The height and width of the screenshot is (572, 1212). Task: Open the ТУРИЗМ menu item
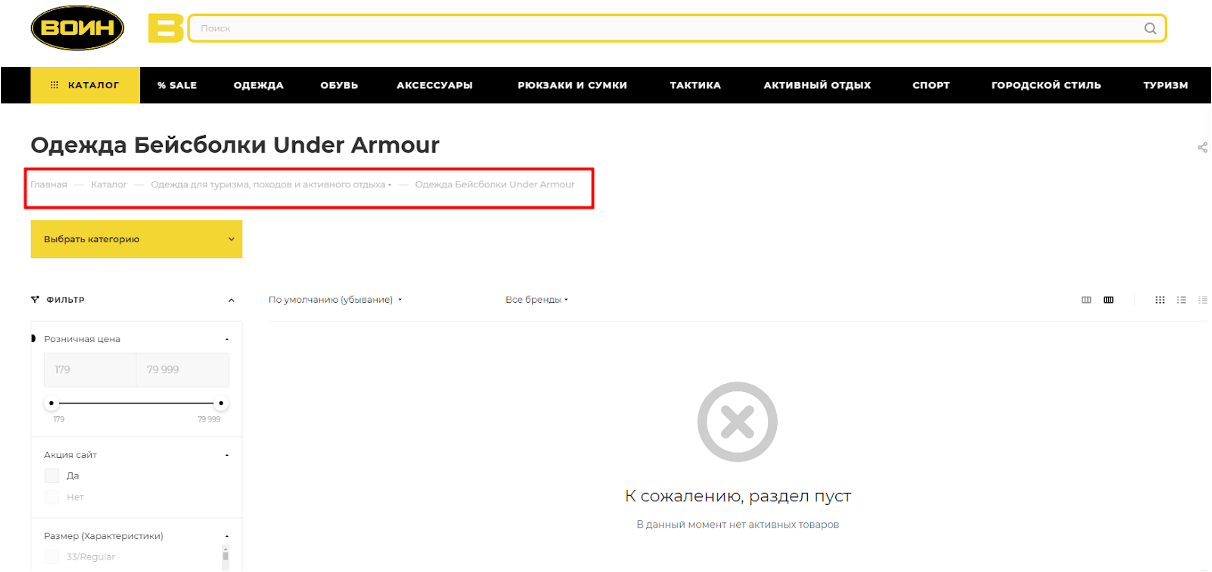coord(1166,85)
